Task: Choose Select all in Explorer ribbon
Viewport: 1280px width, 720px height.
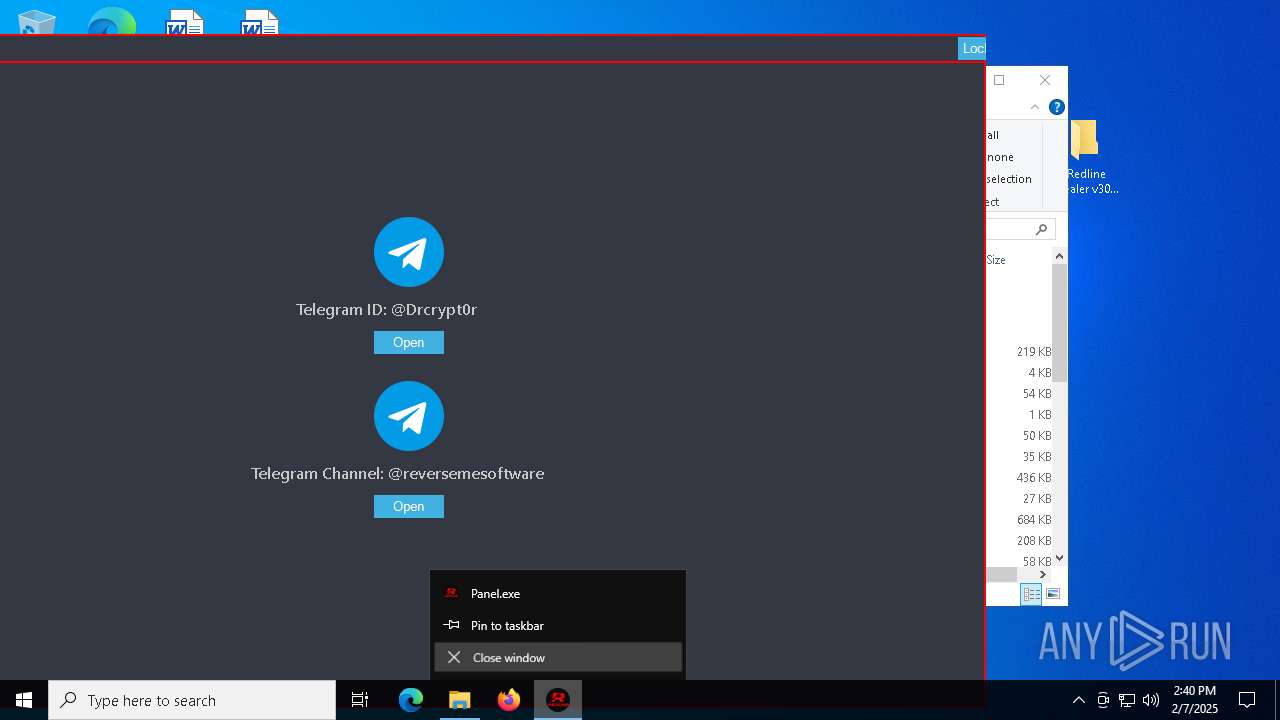Action: (992, 135)
